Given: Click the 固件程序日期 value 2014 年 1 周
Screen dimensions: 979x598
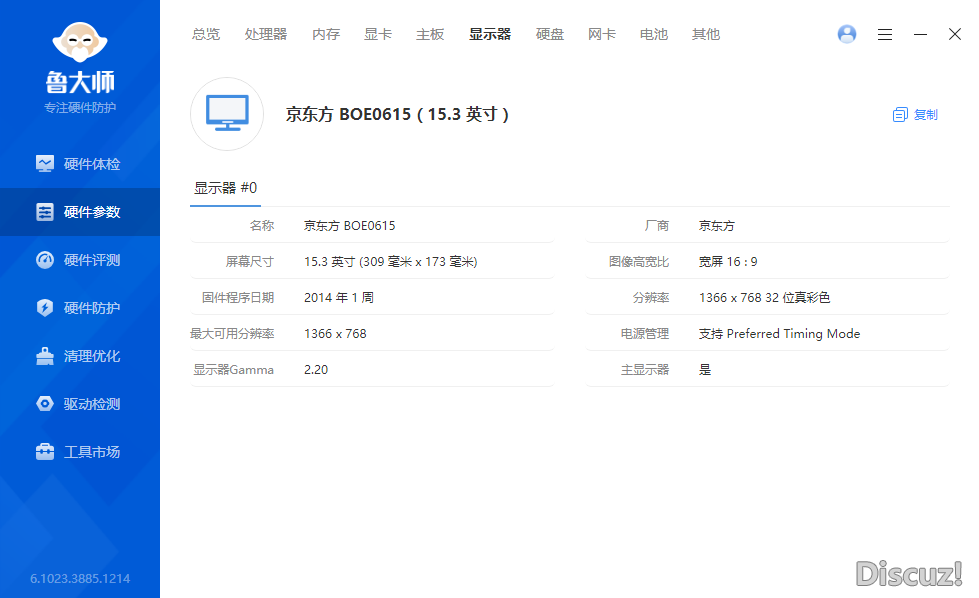Looking at the screenshot, I should tap(339, 298).
